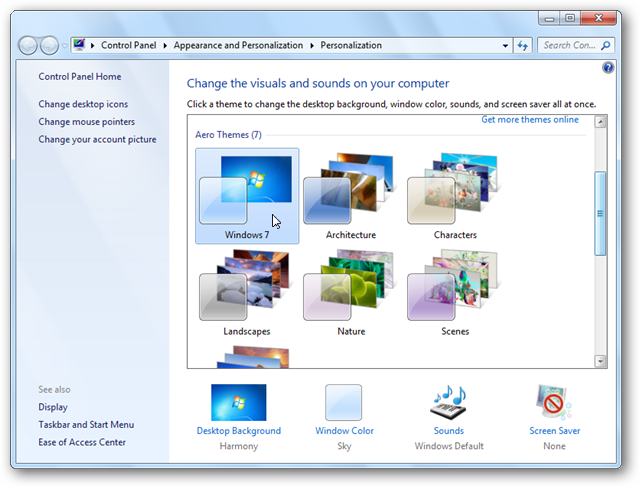The width and height of the screenshot is (640, 487).
Task: Minimize the Personalization window
Action: 549,18
